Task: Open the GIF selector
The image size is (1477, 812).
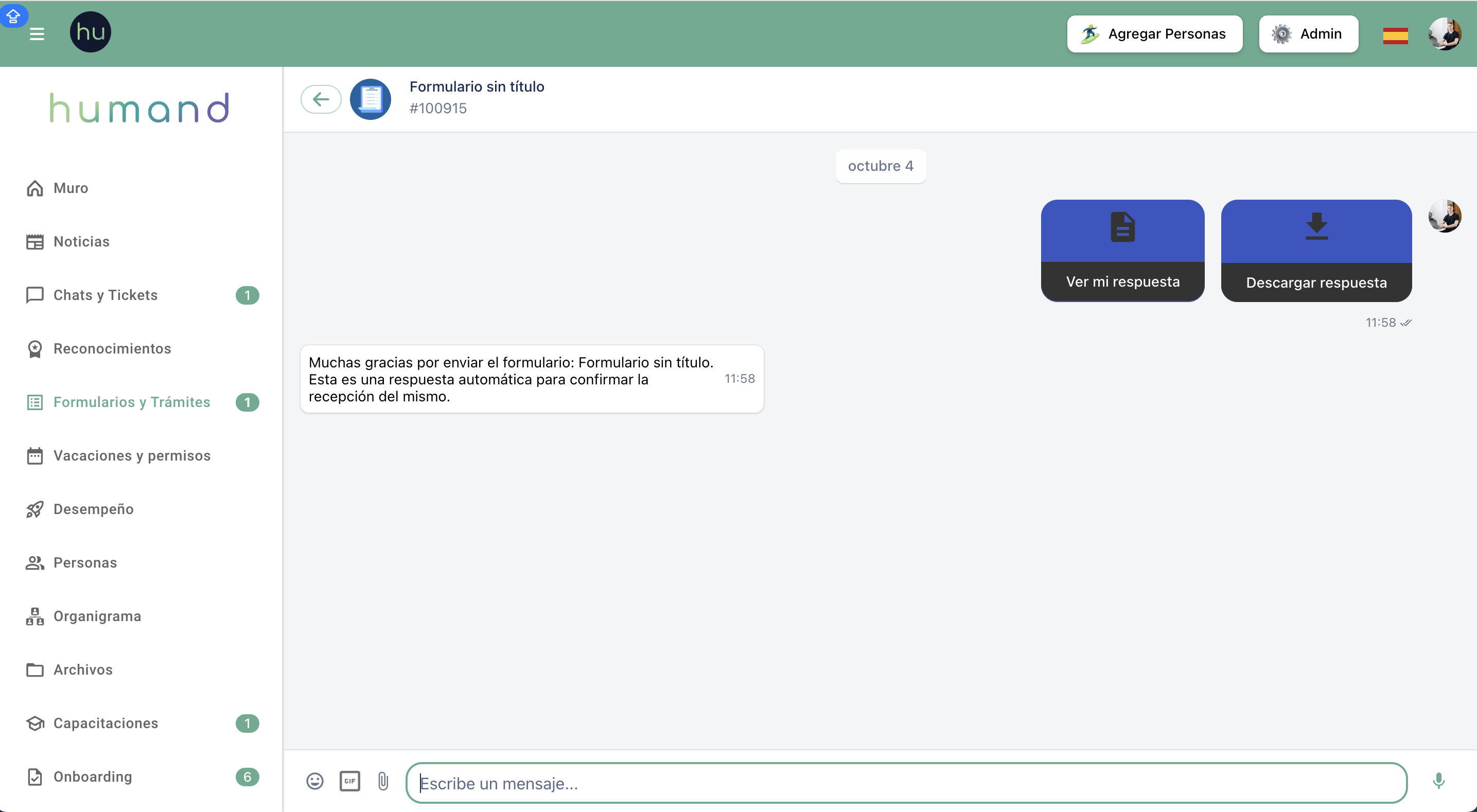Action: tap(350, 781)
